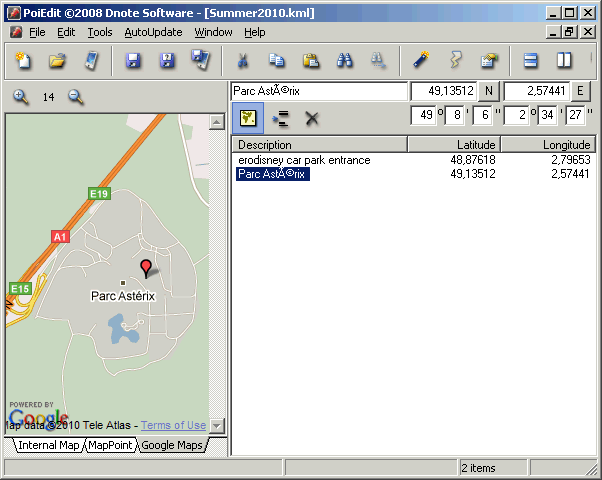Click the longitude minutes field 34
Viewport: 602px width, 480px height.
547,115
